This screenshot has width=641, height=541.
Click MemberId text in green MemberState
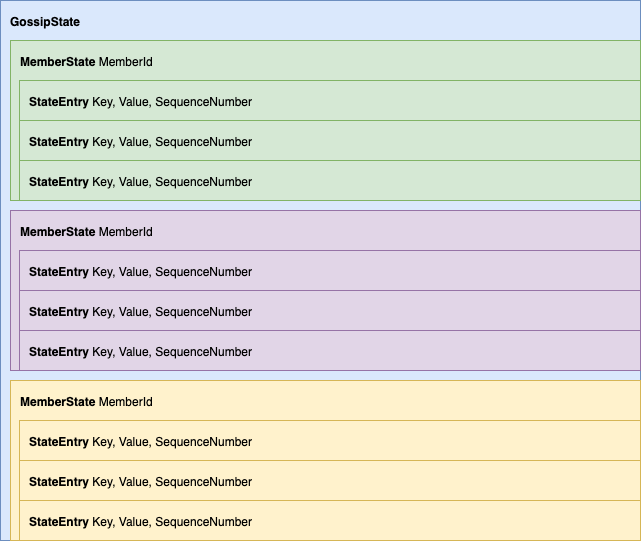125,62
